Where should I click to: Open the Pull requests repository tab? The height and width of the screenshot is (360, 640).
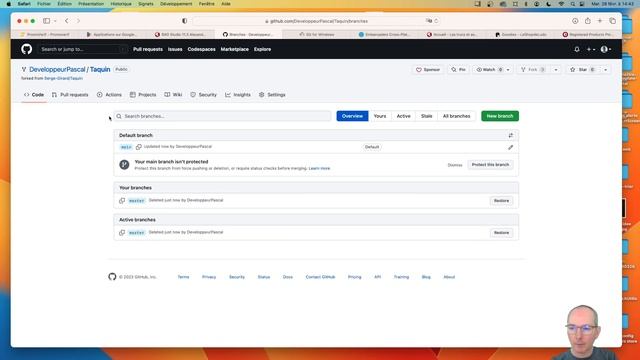coord(70,95)
